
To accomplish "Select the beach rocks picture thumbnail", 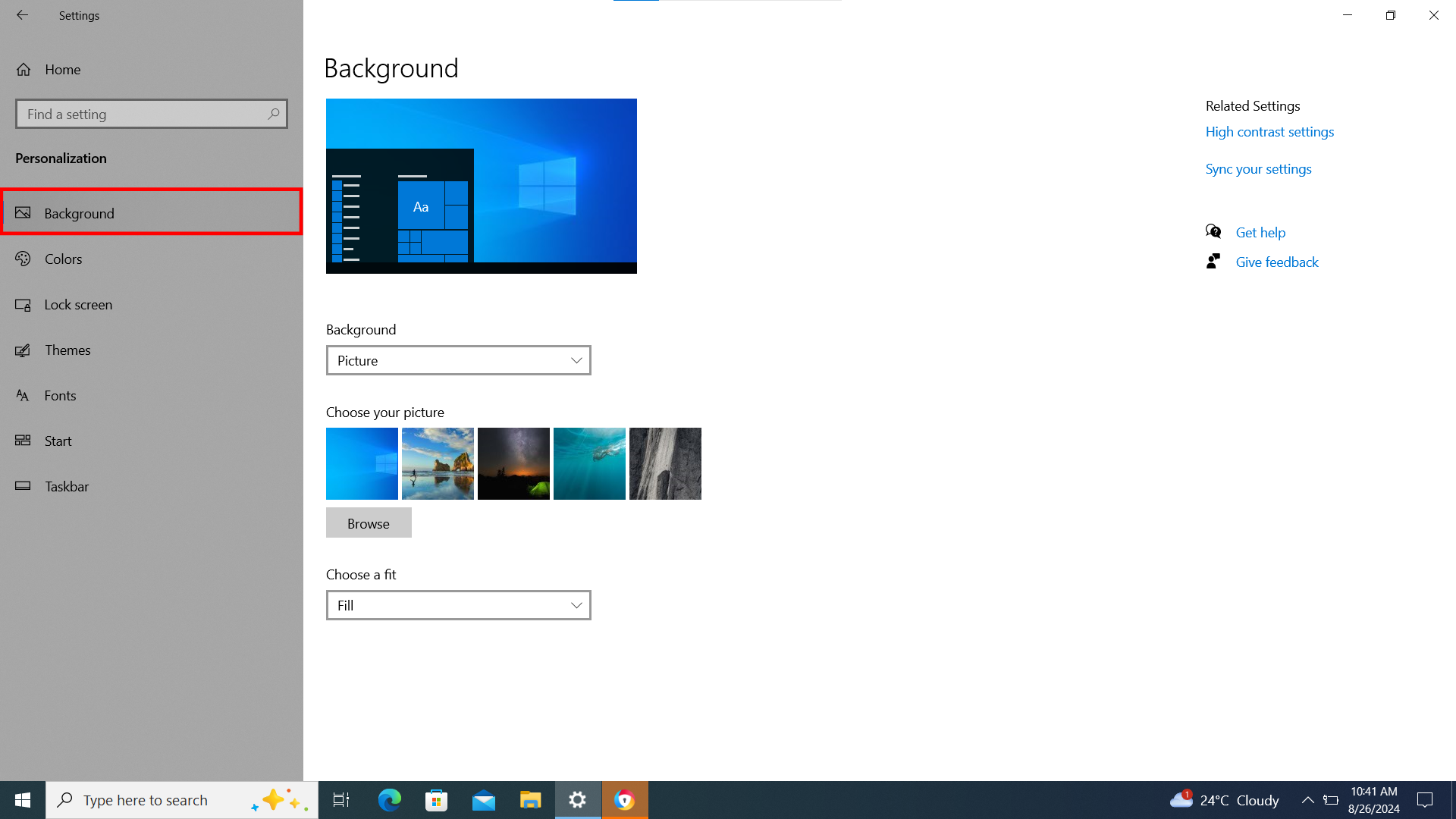I will point(438,463).
